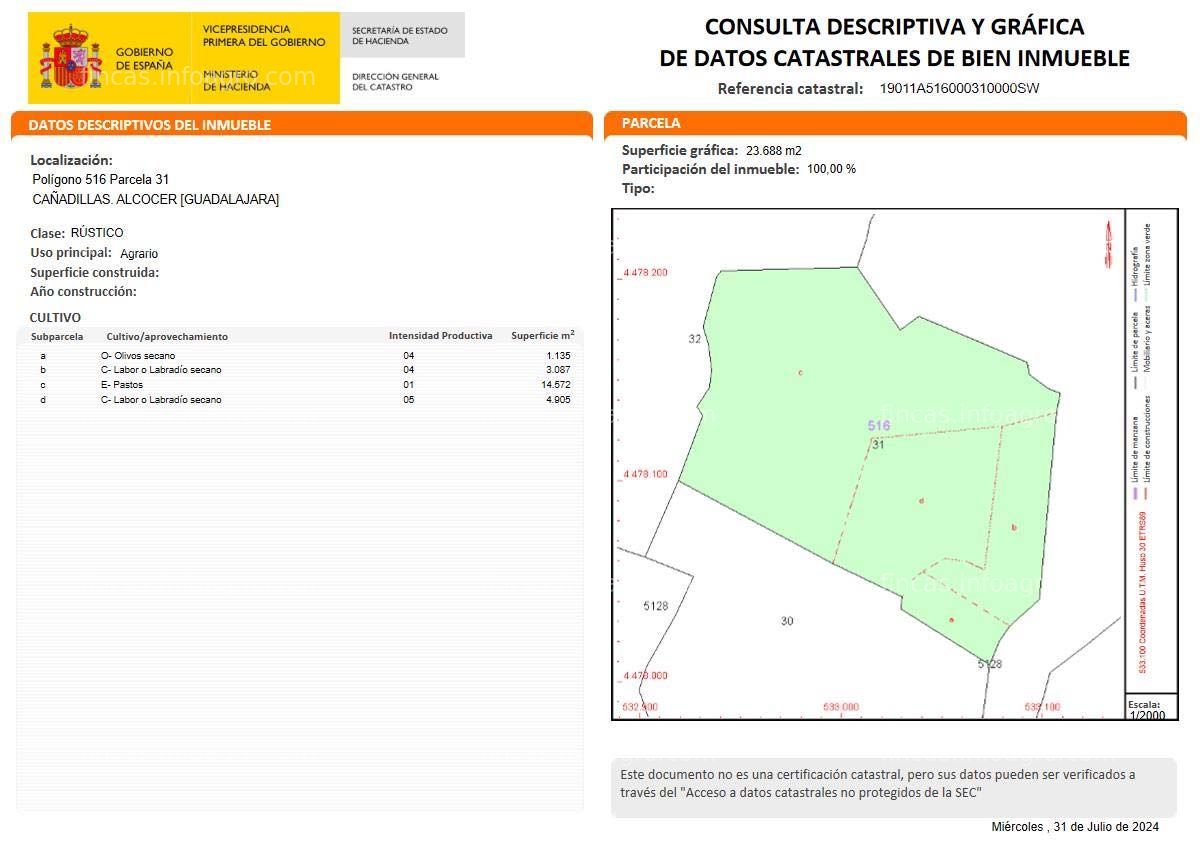Click surface value 4.905 in row d
Screen dimensions: 1200x847
[558, 400]
